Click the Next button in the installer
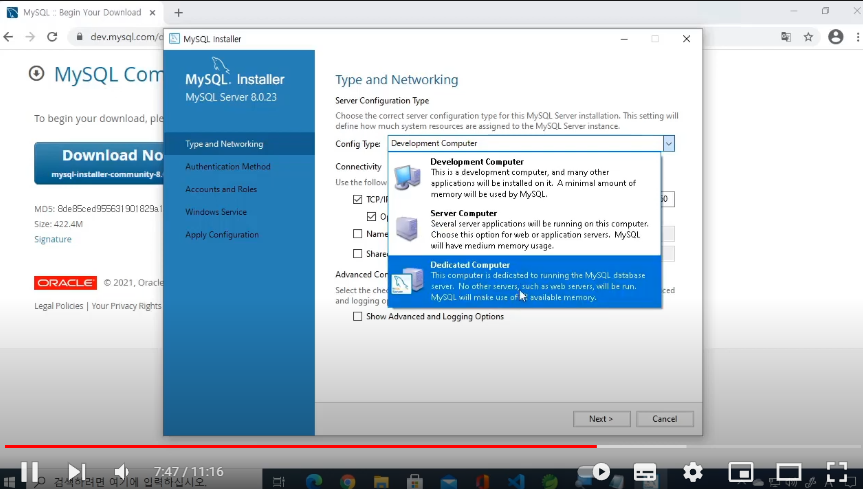The height and width of the screenshot is (489, 863). click(602, 419)
